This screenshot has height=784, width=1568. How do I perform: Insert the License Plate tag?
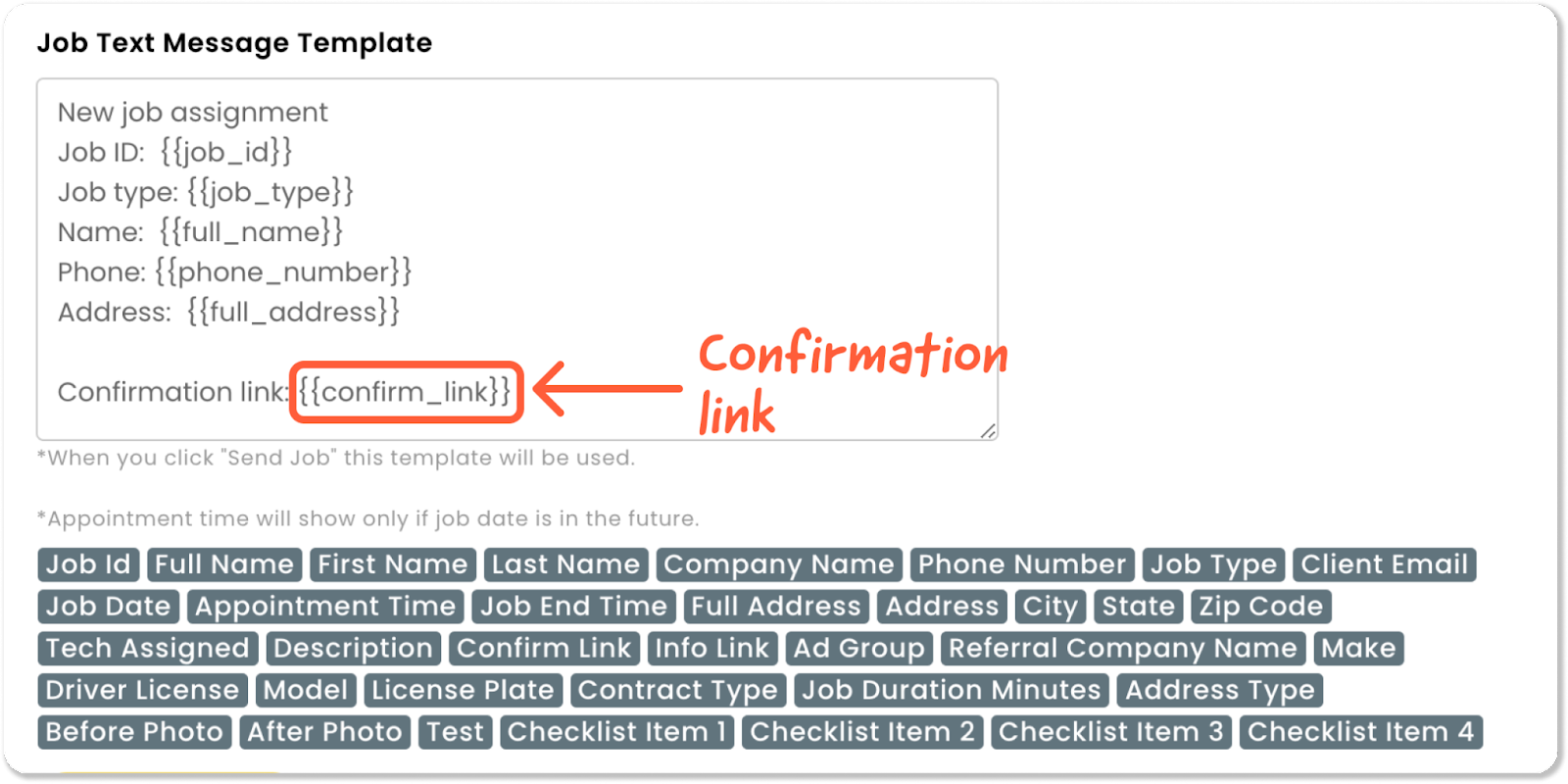(x=463, y=691)
